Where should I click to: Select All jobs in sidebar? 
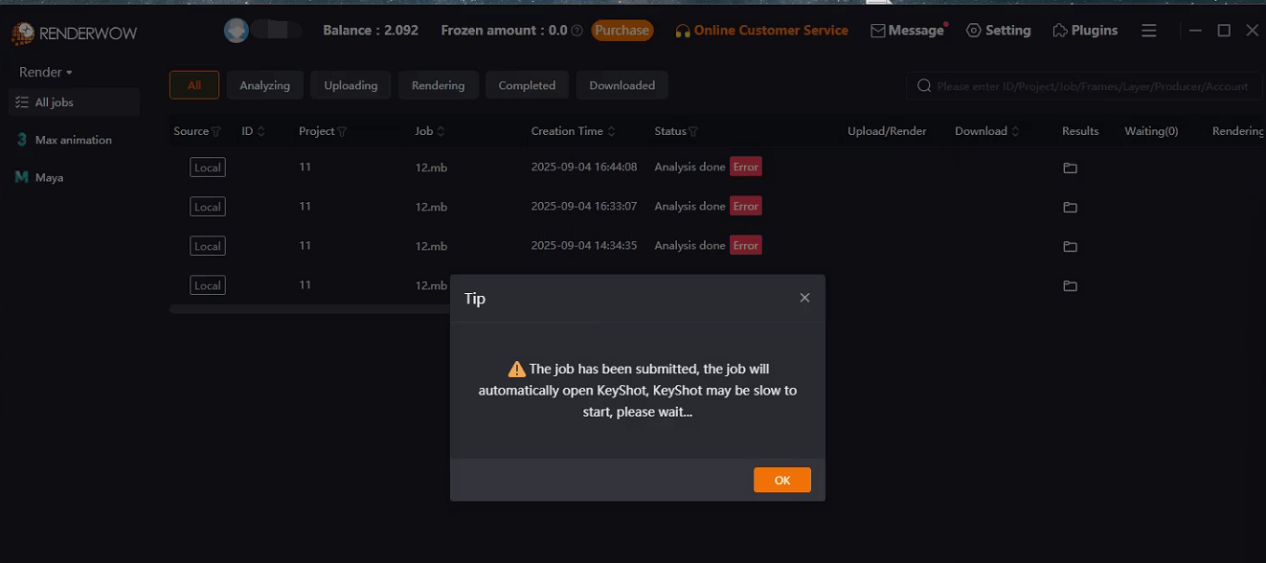point(74,102)
